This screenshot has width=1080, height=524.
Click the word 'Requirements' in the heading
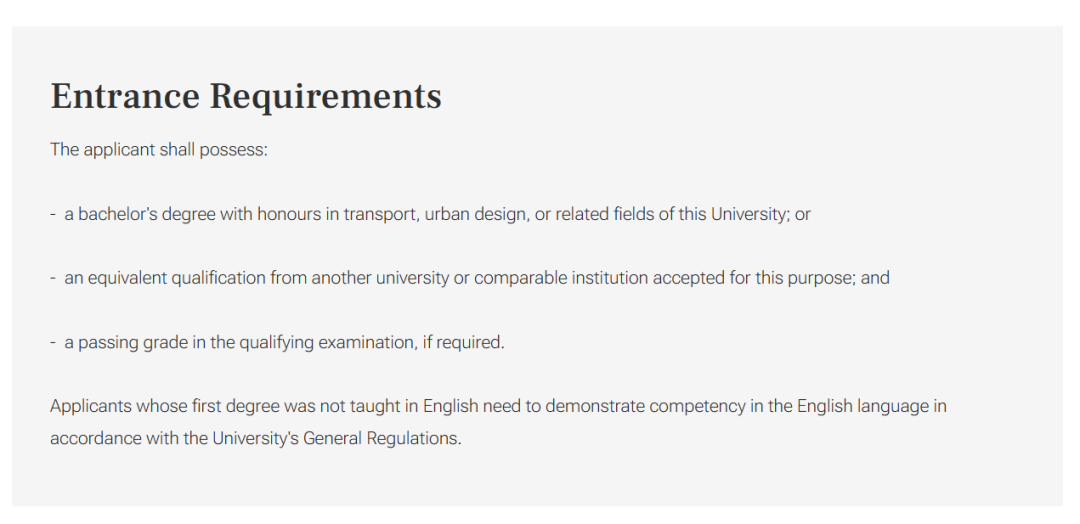pyautogui.click(x=326, y=97)
